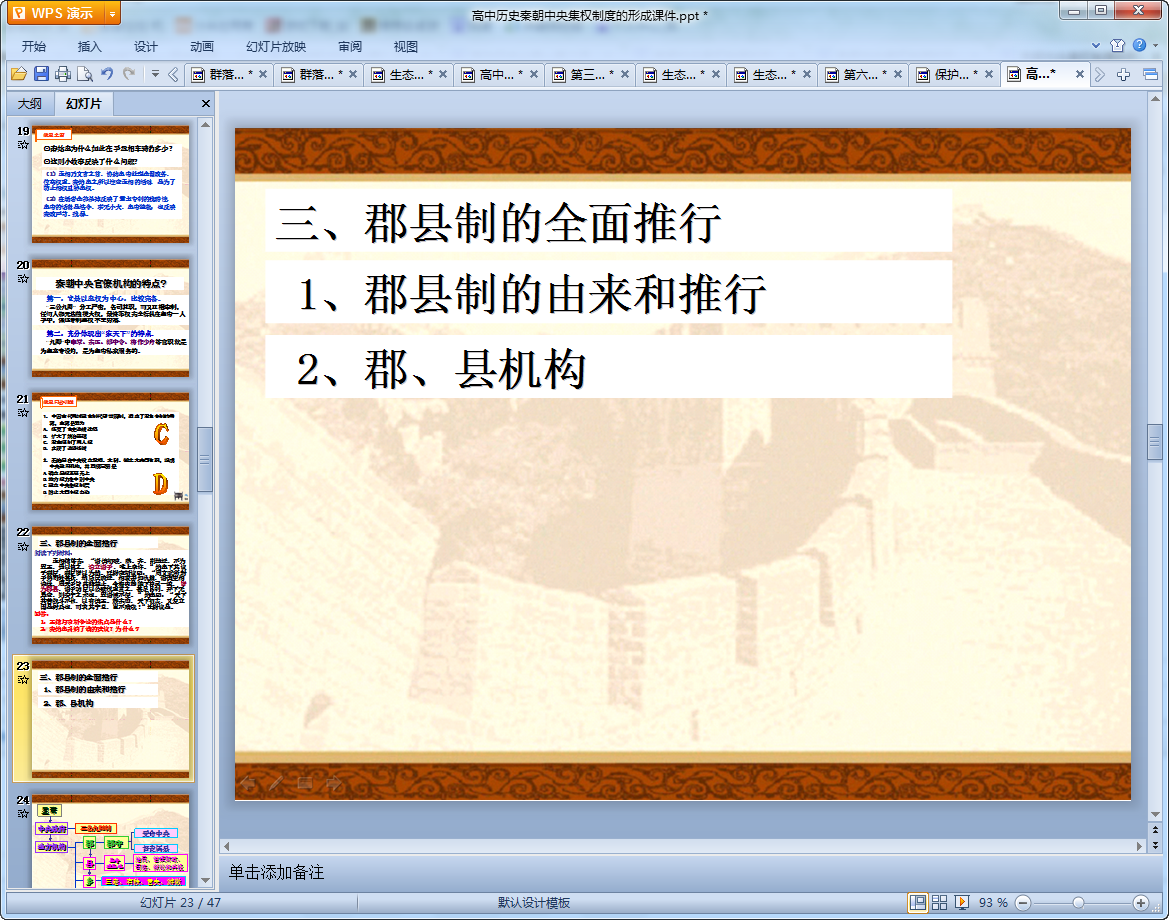Expand the help dropdown arrow
Viewport: 1169px width, 920px height.
pyautogui.click(x=1156, y=45)
